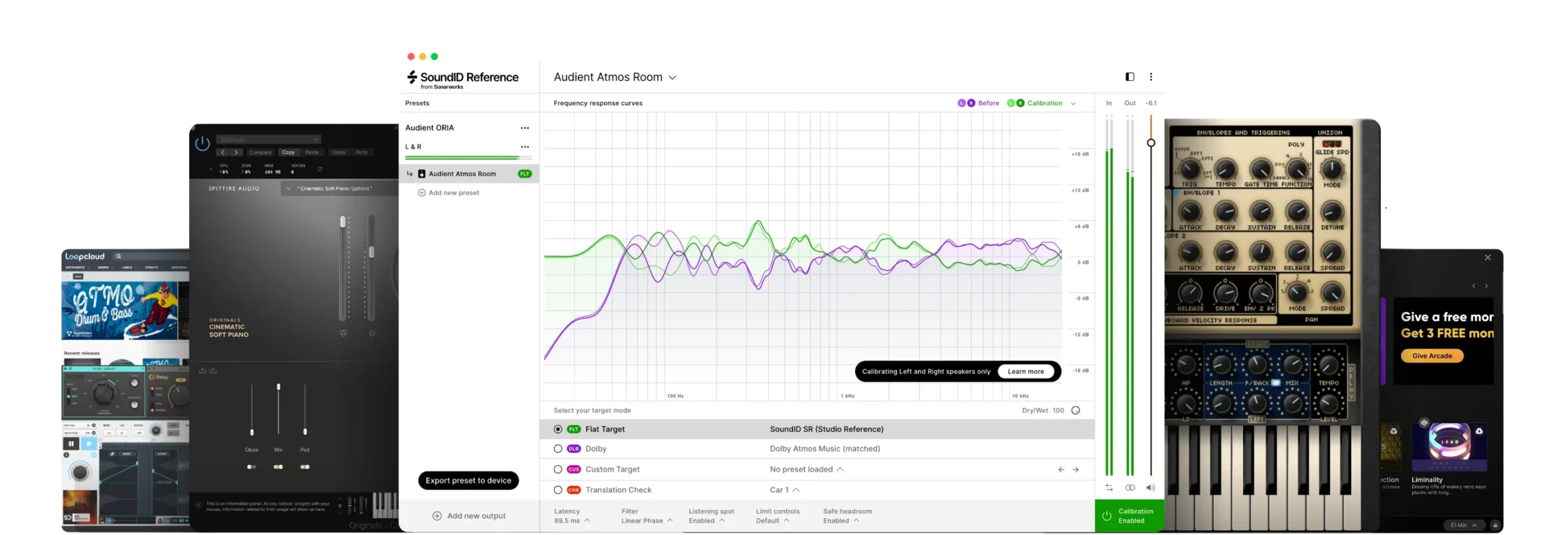Click the Compare tab in Spitfire plugin header
The image size is (1568, 535).
[x=260, y=152]
